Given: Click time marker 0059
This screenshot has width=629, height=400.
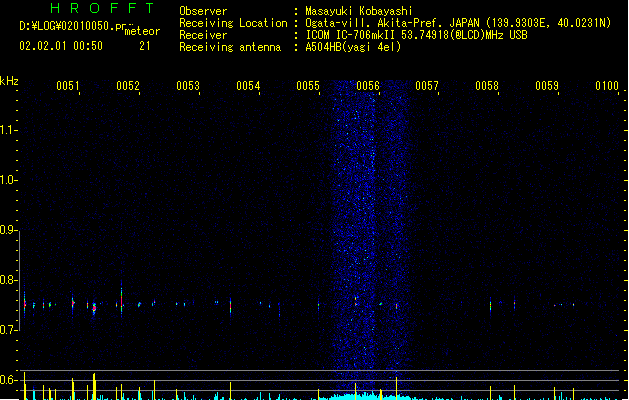Looking at the screenshot, I should pos(547,86).
